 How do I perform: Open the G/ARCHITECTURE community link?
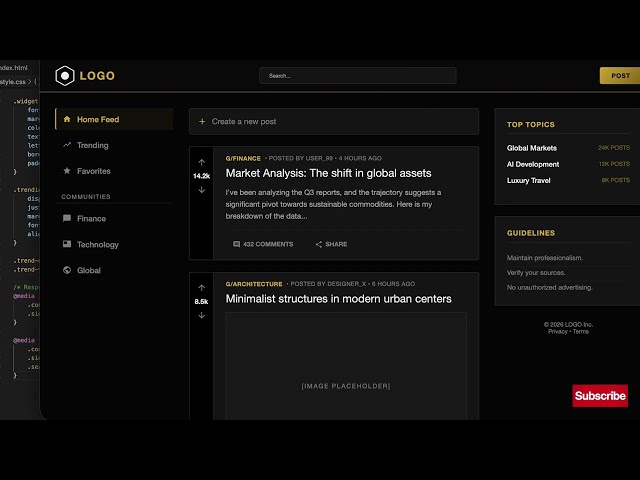pyautogui.click(x=254, y=284)
